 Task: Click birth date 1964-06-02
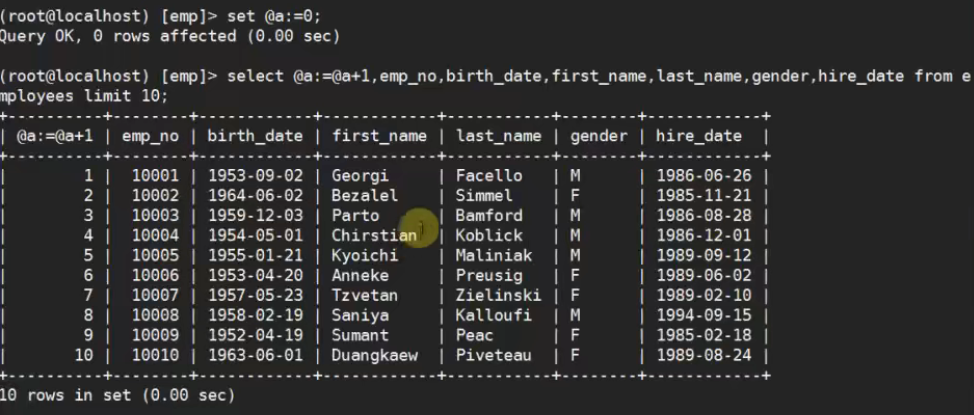255,196
